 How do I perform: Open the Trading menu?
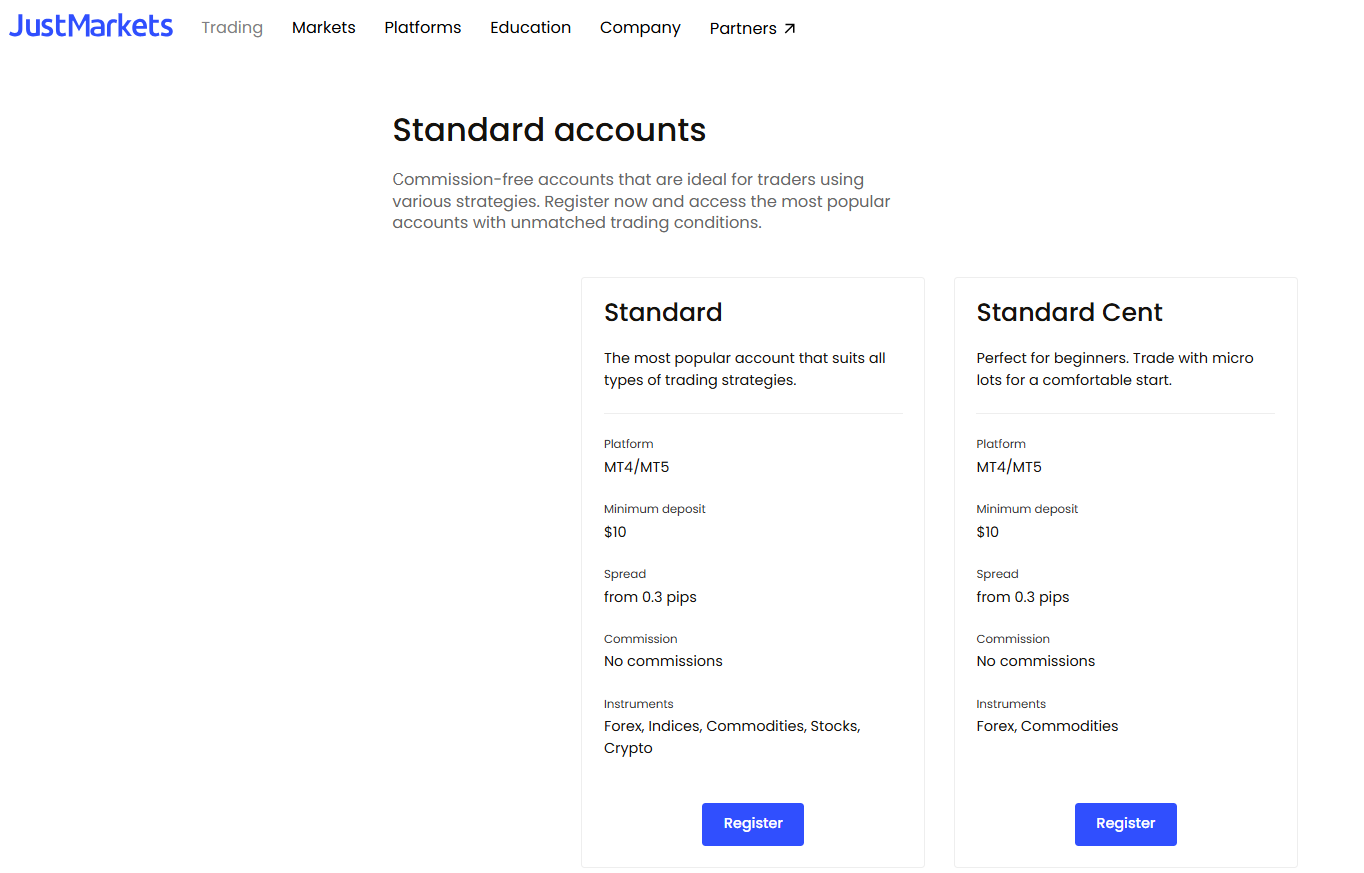[232, 28]
